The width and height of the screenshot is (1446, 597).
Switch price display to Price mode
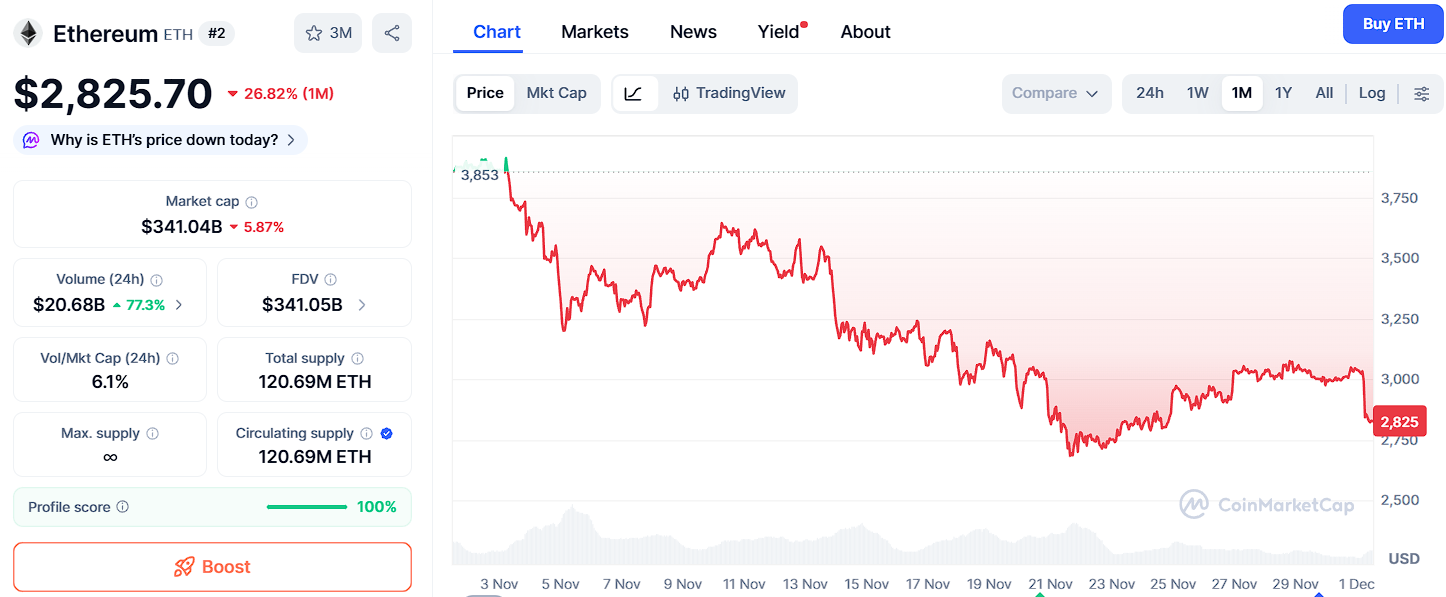point(485,93)
